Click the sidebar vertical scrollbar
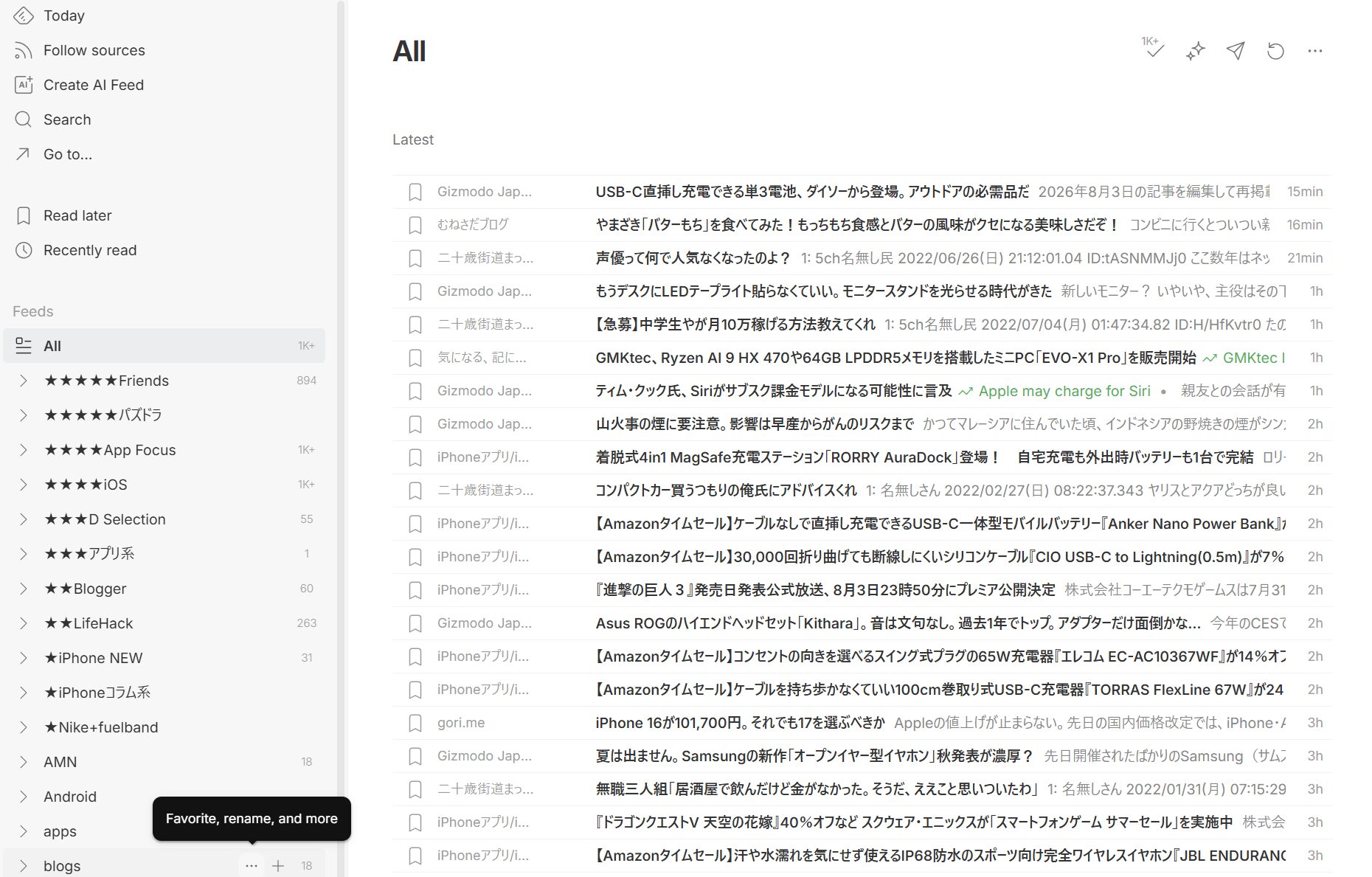Screen dimensions: 1372x877 [x=341, y=438]
